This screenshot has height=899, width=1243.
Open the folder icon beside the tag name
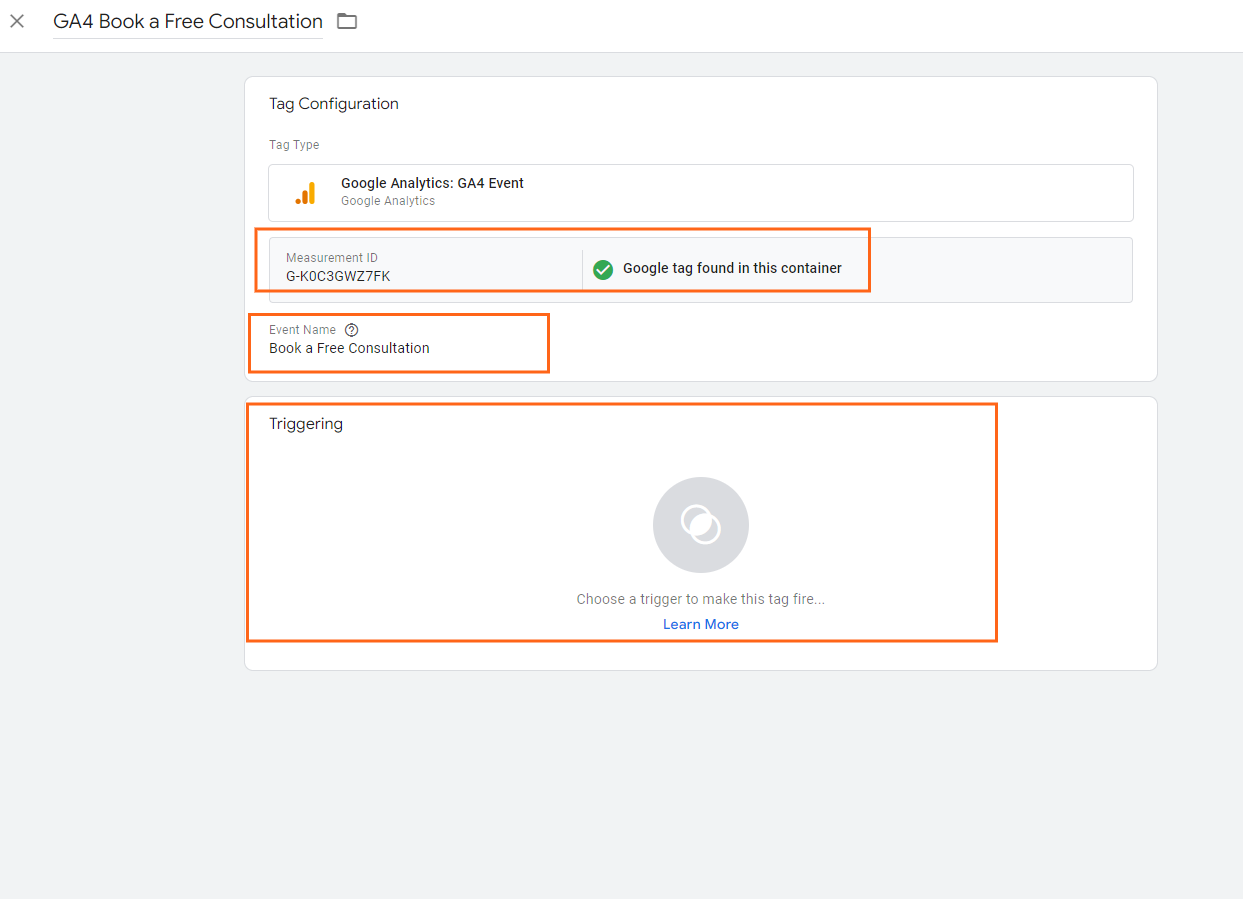tap(347, 21)
